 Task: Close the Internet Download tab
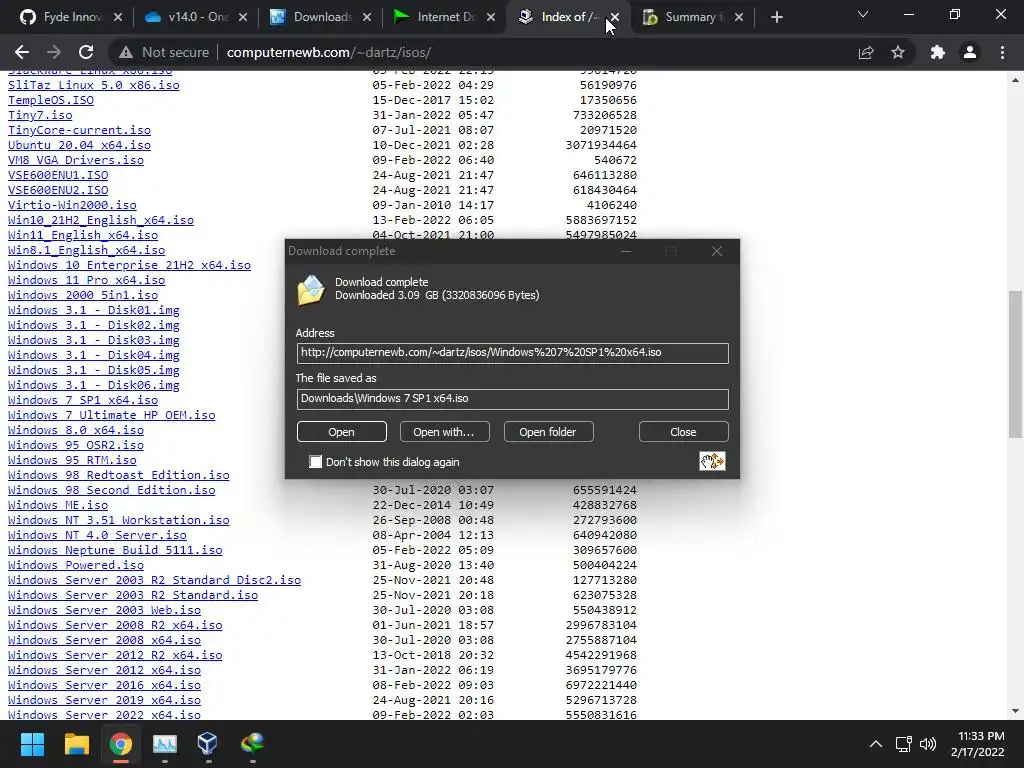(x=491, y=17)
